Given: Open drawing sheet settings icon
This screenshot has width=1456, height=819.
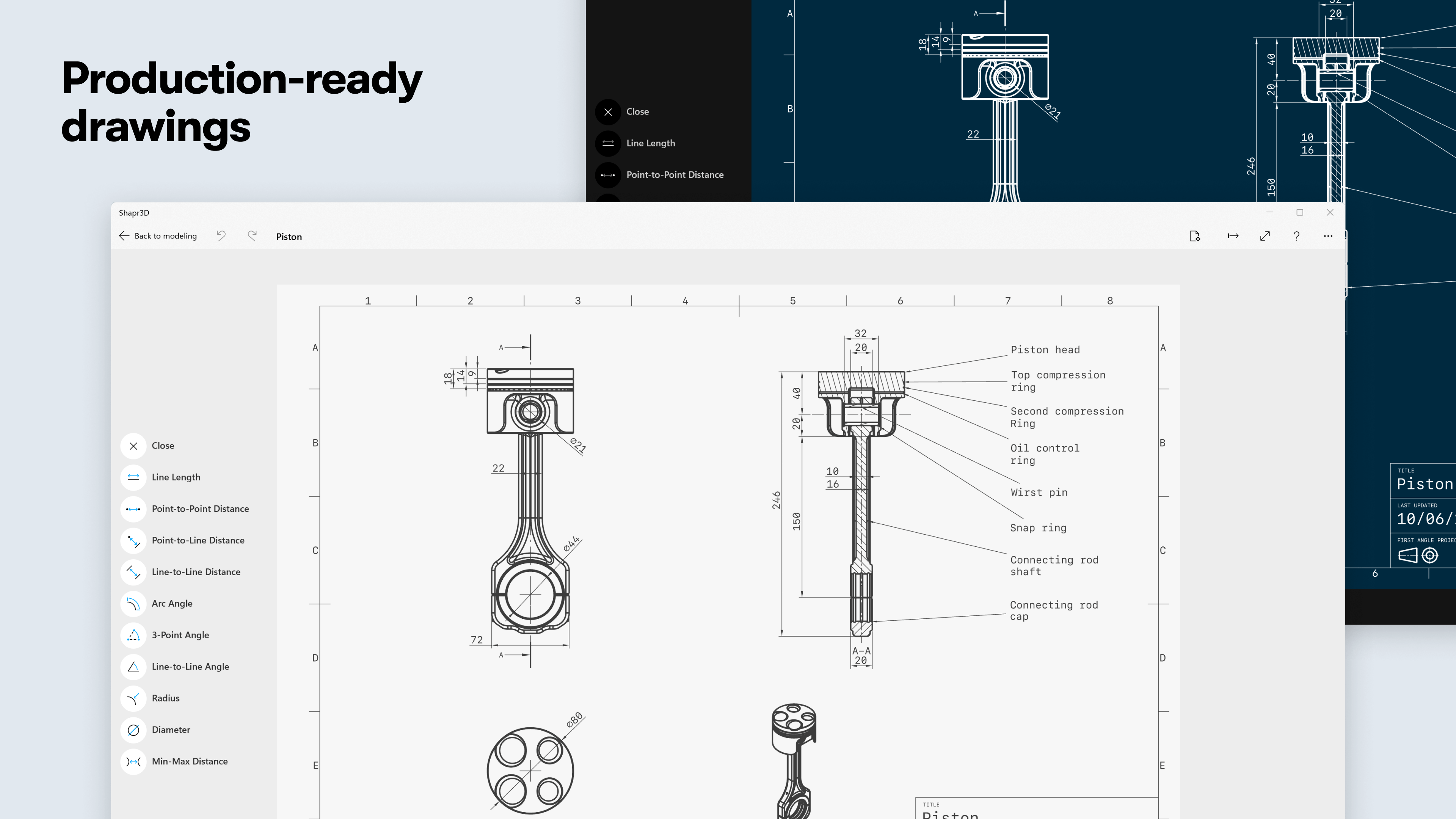Looking at the screenshot, I should 1194,236.
